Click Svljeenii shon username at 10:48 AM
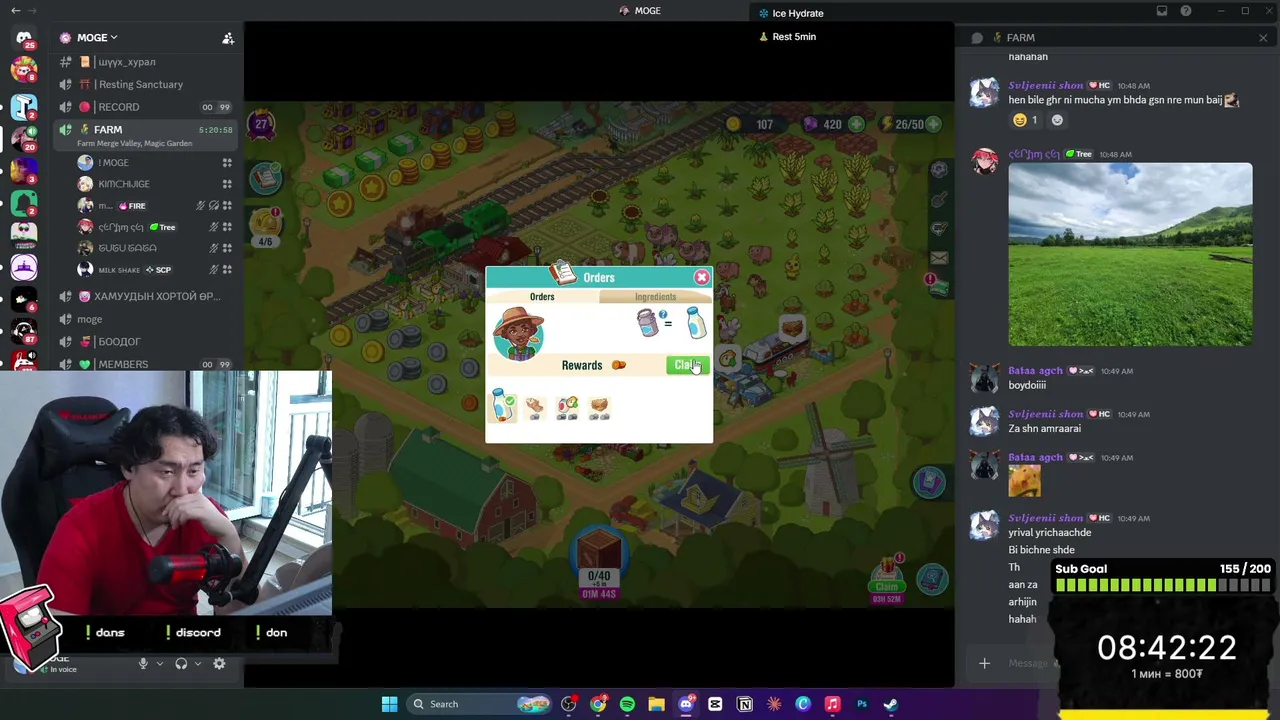Viewport: 1280px width, 720px height. 1046,86
